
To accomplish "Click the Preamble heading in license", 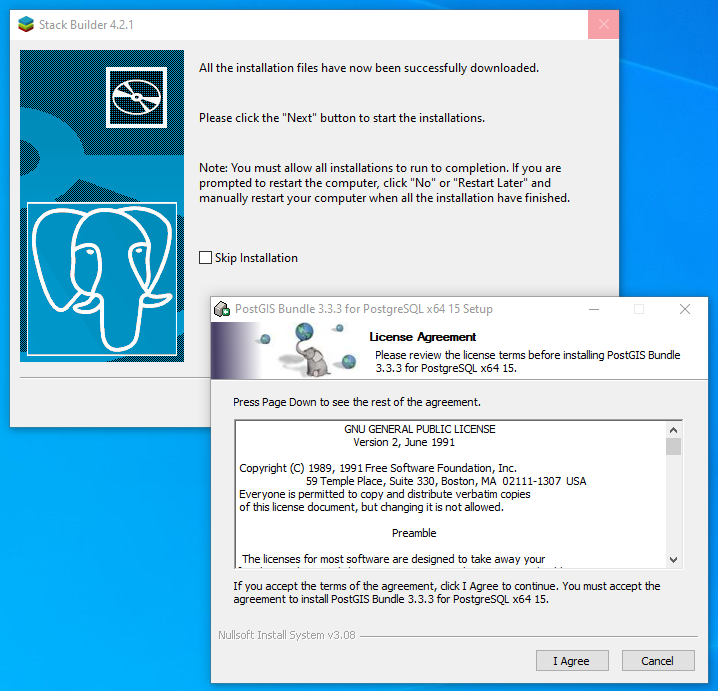I will click(414, 533).
